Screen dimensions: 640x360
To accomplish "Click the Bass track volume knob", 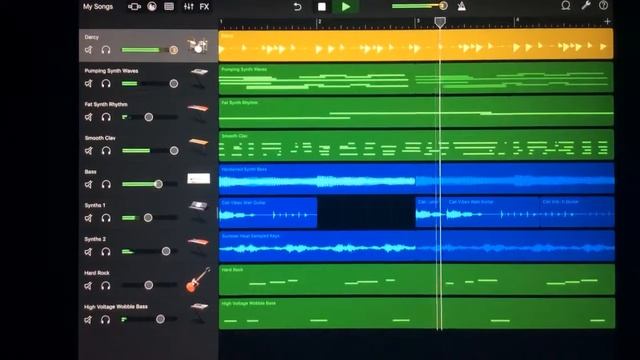I will [158, 184].
